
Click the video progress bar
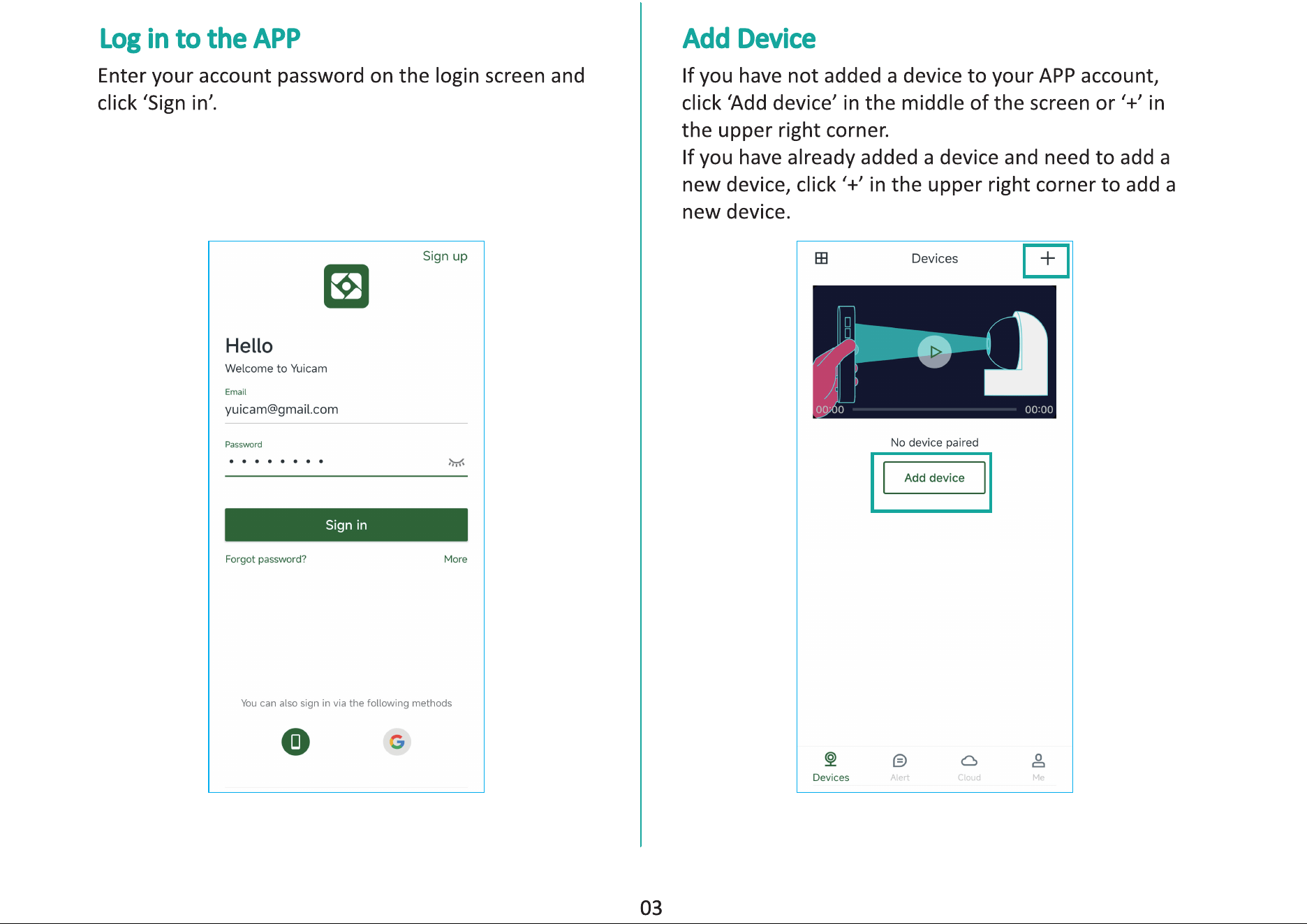click(x=934, y=410)
